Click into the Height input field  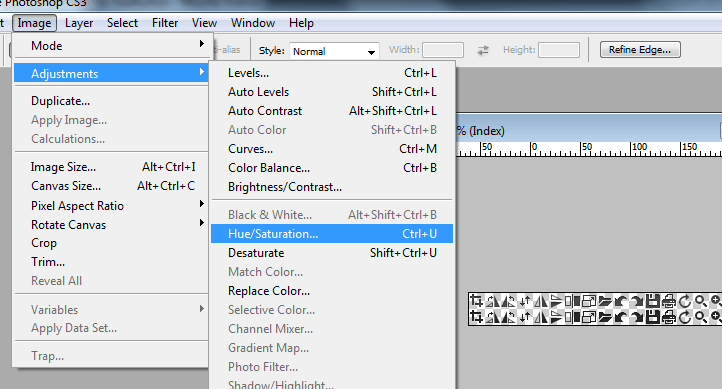(x=559, y=50)
